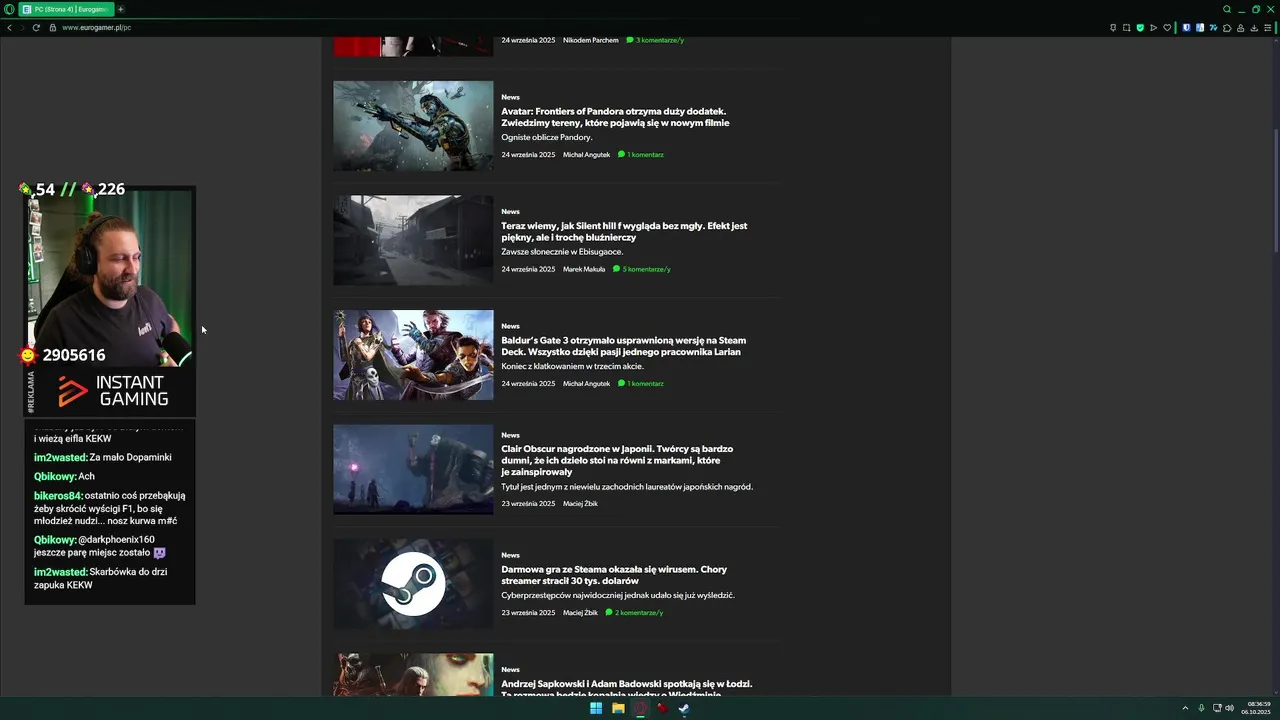Screen dimensions: 1280x720
Task: Open the tab search magnifier icon
Action: coord(1227,9)
